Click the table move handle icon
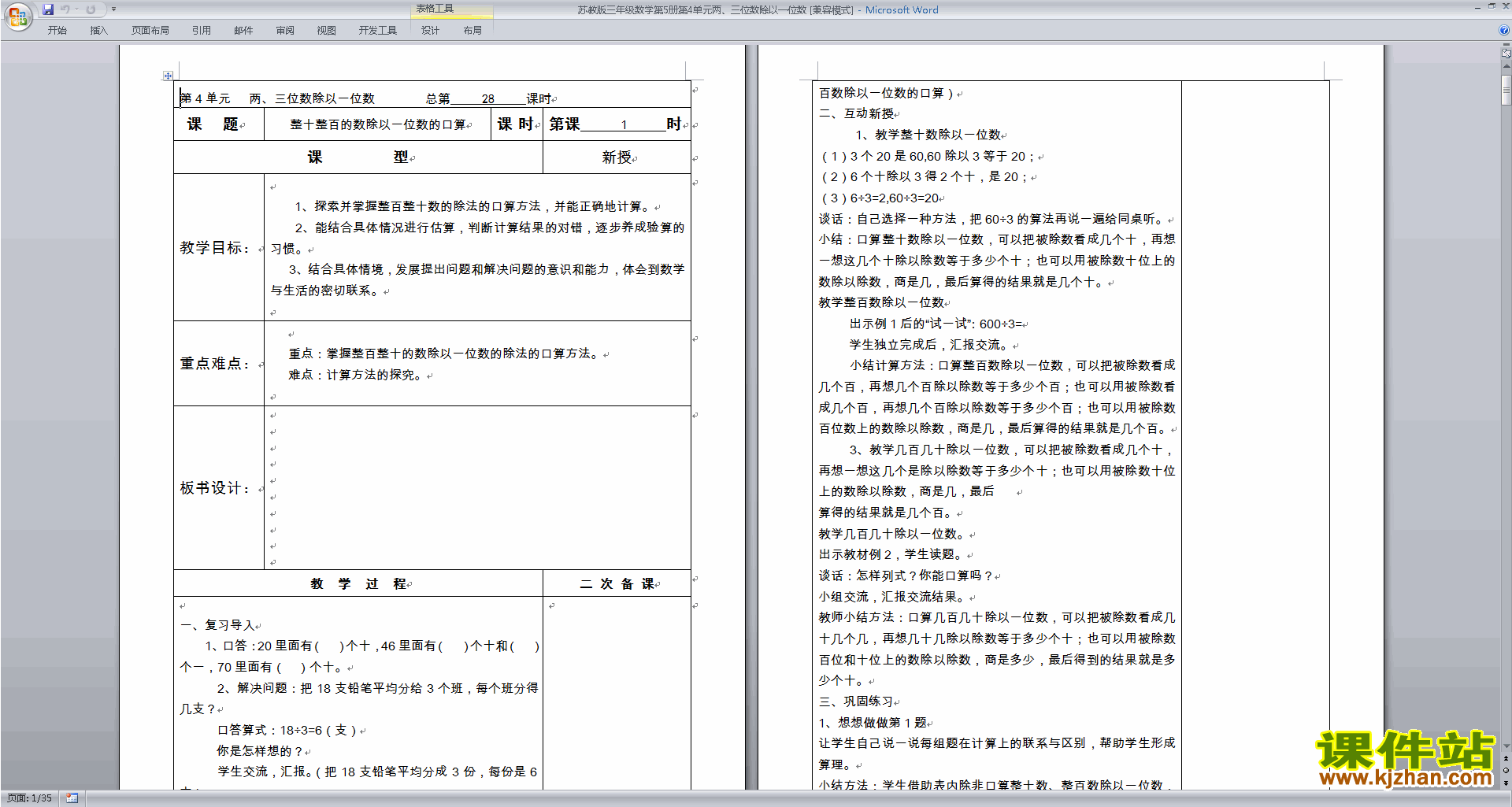Screen dimensions: 1512x807 (168, 76)
